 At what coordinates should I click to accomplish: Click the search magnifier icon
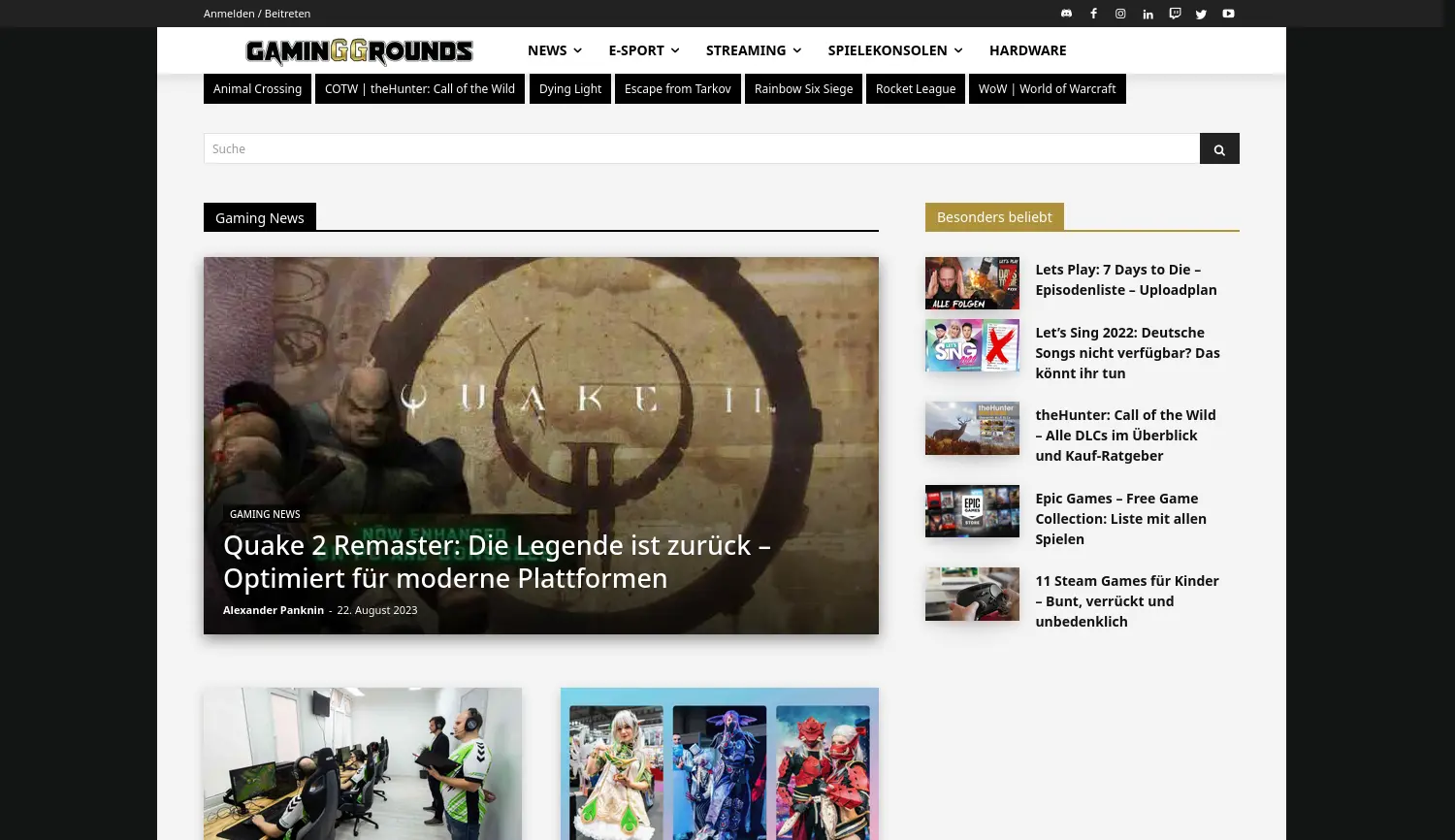point(1219,148)
